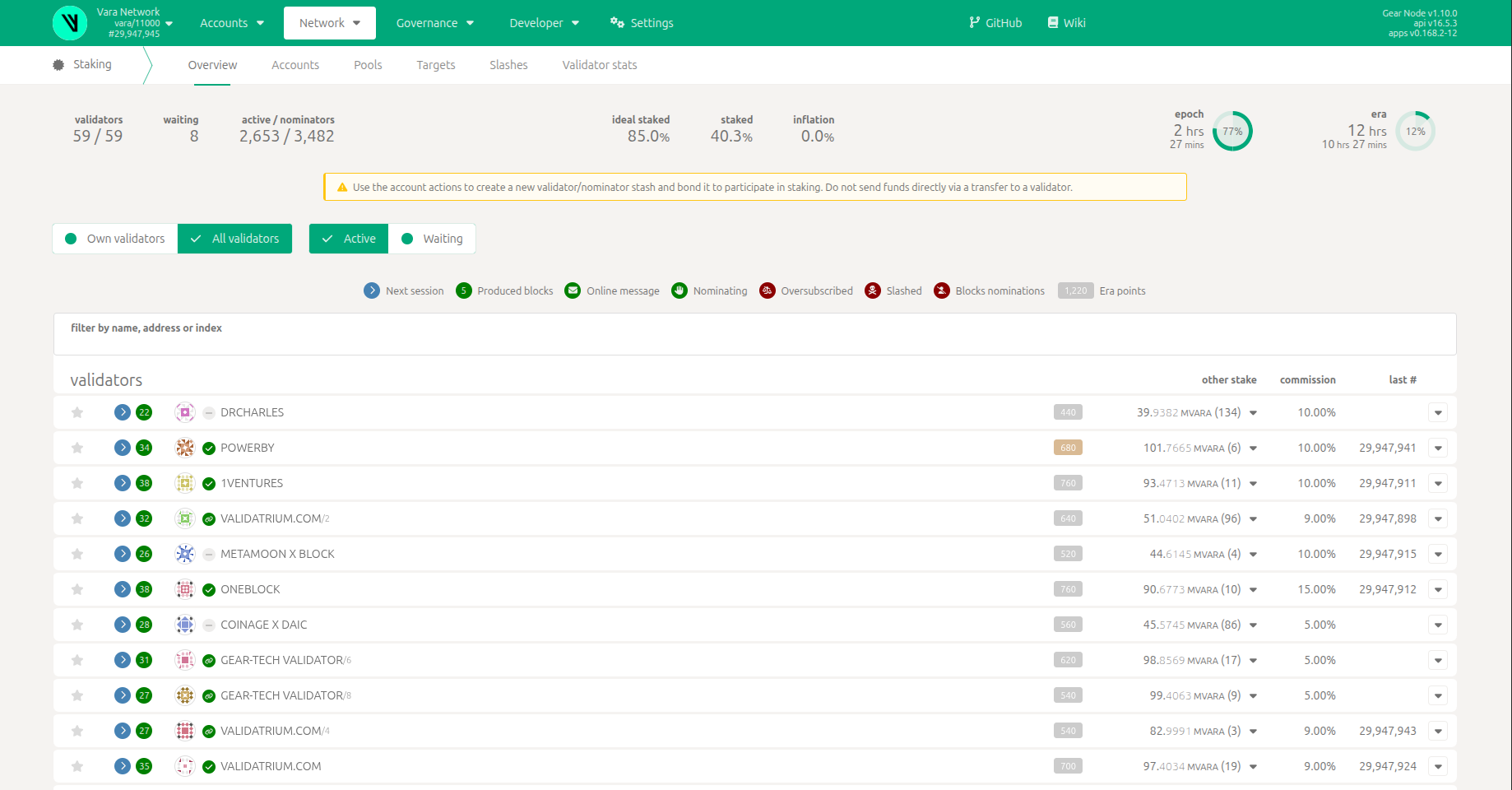Open the Validator stats tab
This screenshot has width=1512, height=790.
[x=600, y=65]
